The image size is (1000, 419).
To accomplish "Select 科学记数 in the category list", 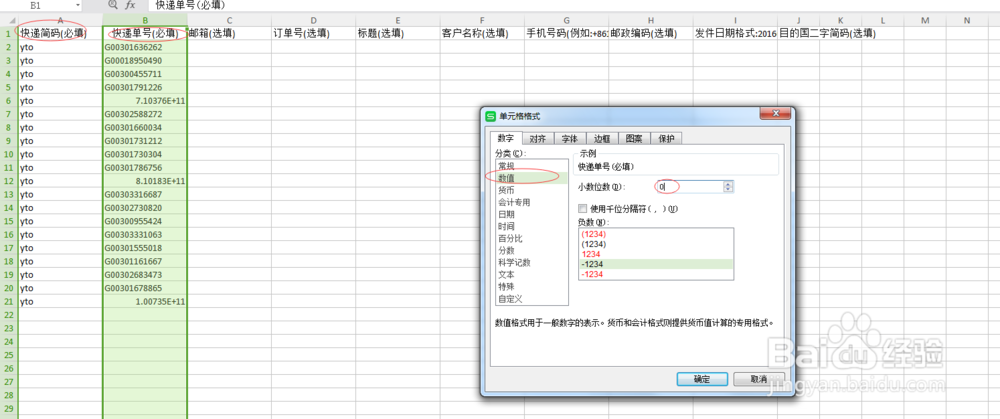I will click(531, 262).
